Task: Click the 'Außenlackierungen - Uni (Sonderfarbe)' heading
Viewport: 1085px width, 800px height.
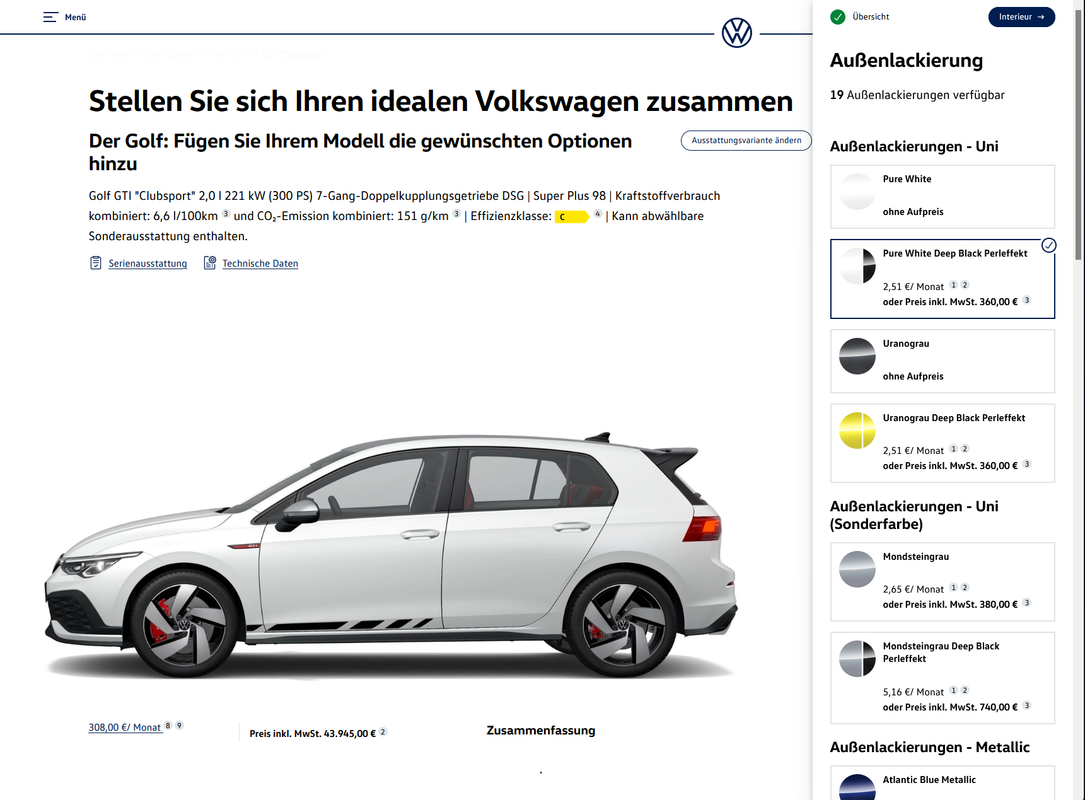Action: coord(914,515)
